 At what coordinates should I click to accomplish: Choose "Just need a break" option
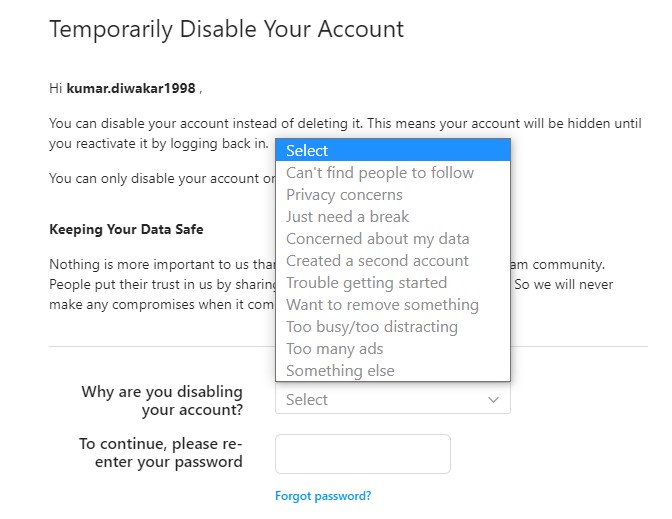pyautogui.click(x=347, y=217)
